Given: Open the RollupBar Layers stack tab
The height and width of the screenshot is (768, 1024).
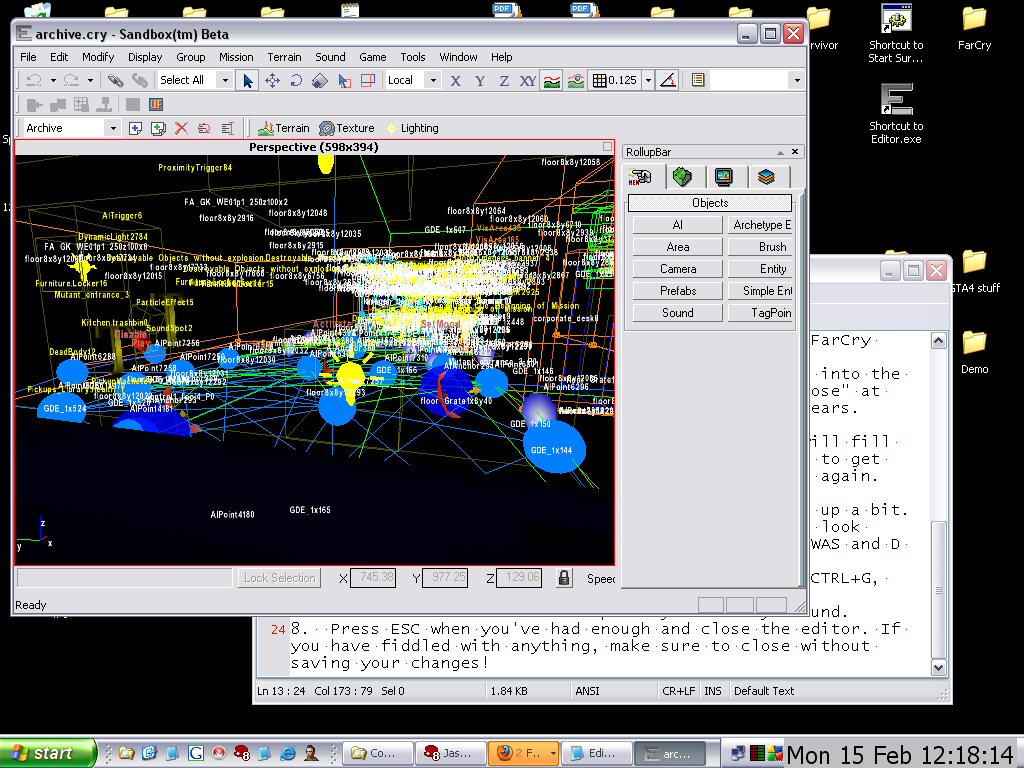Looking at the screenshot, I should [766, 177].
